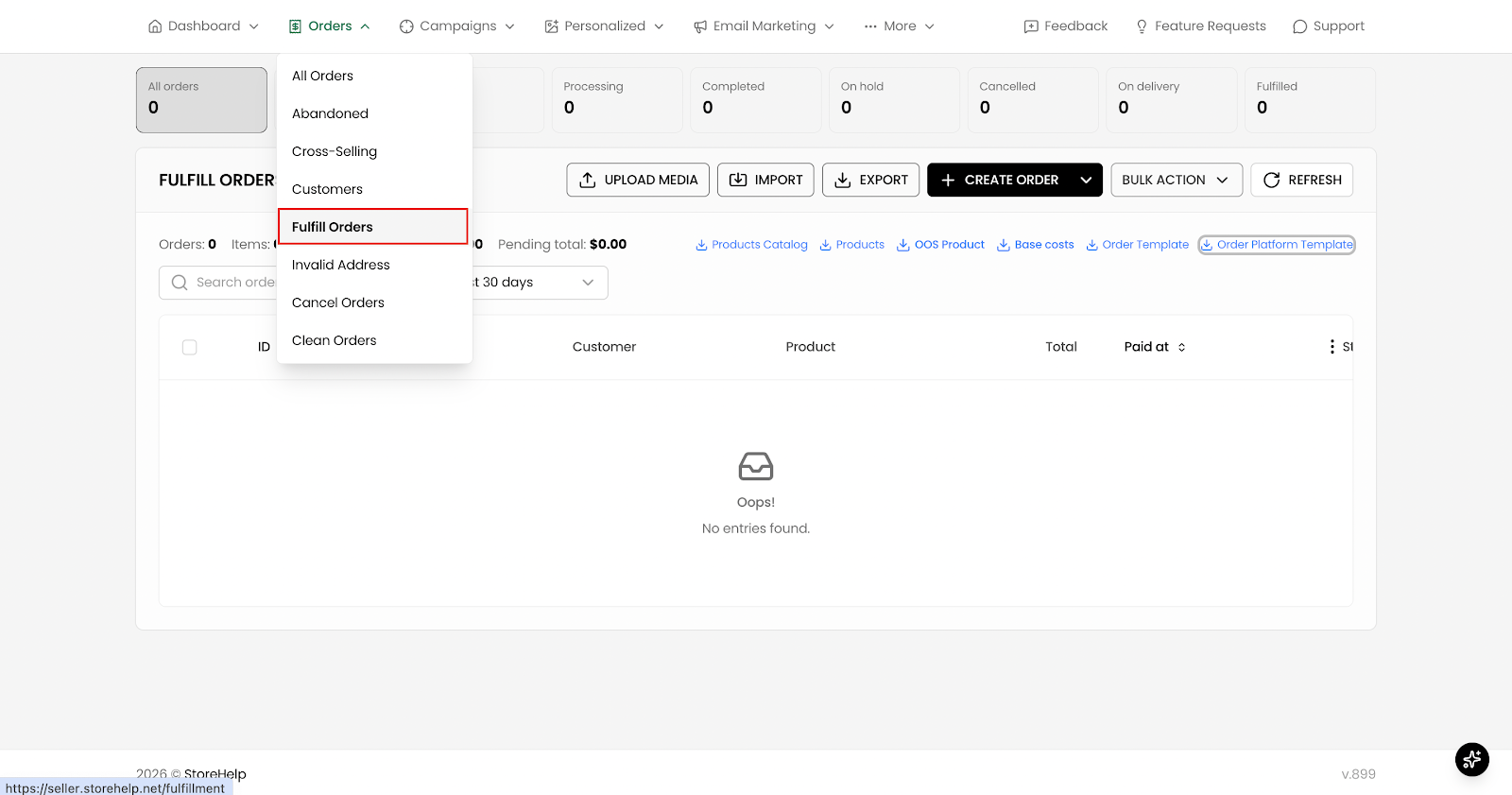This screenshot has width=1512, height=795.
Task: Select the All orders status card
Action: [201, 100]
